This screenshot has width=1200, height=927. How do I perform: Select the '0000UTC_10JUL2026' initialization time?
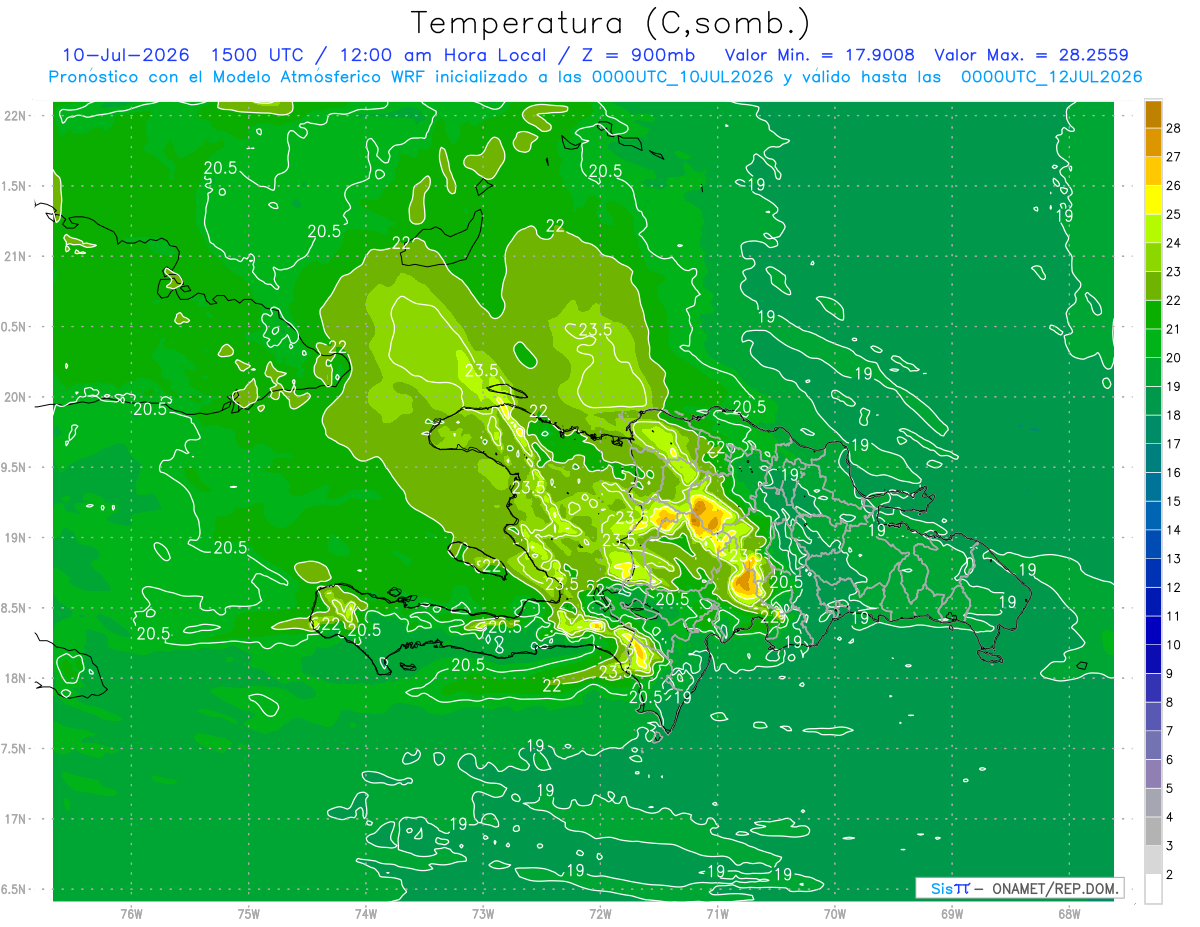tap(683, 77)
